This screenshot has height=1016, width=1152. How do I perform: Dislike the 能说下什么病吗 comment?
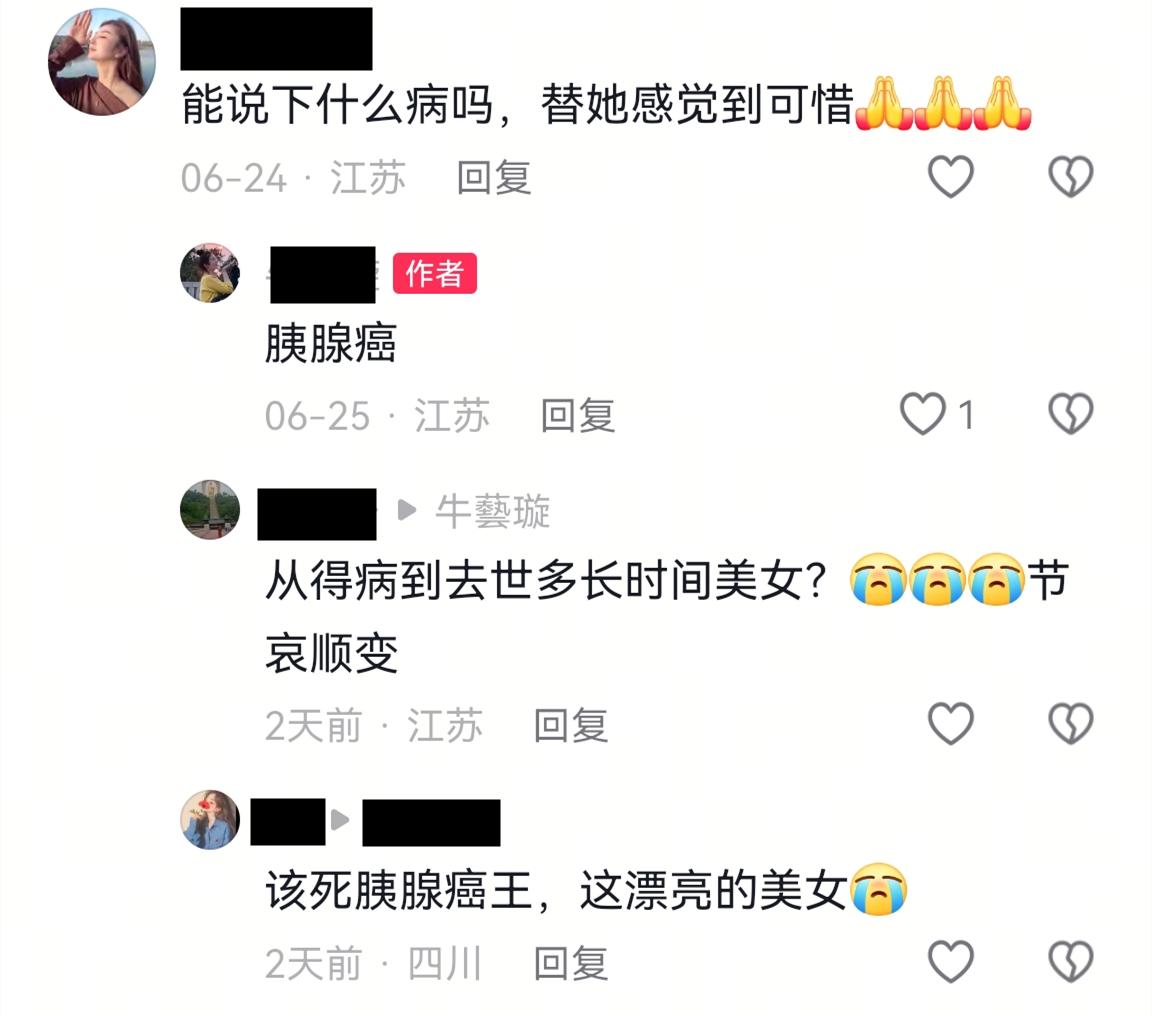tap(1070, 176)
